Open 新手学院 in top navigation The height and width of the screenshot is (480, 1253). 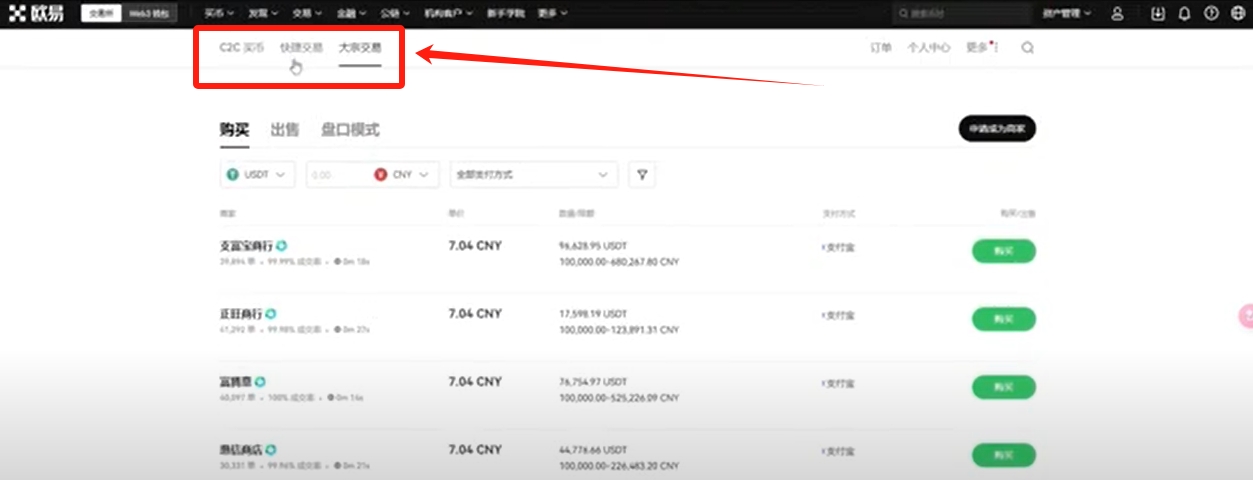click(506, 14)
